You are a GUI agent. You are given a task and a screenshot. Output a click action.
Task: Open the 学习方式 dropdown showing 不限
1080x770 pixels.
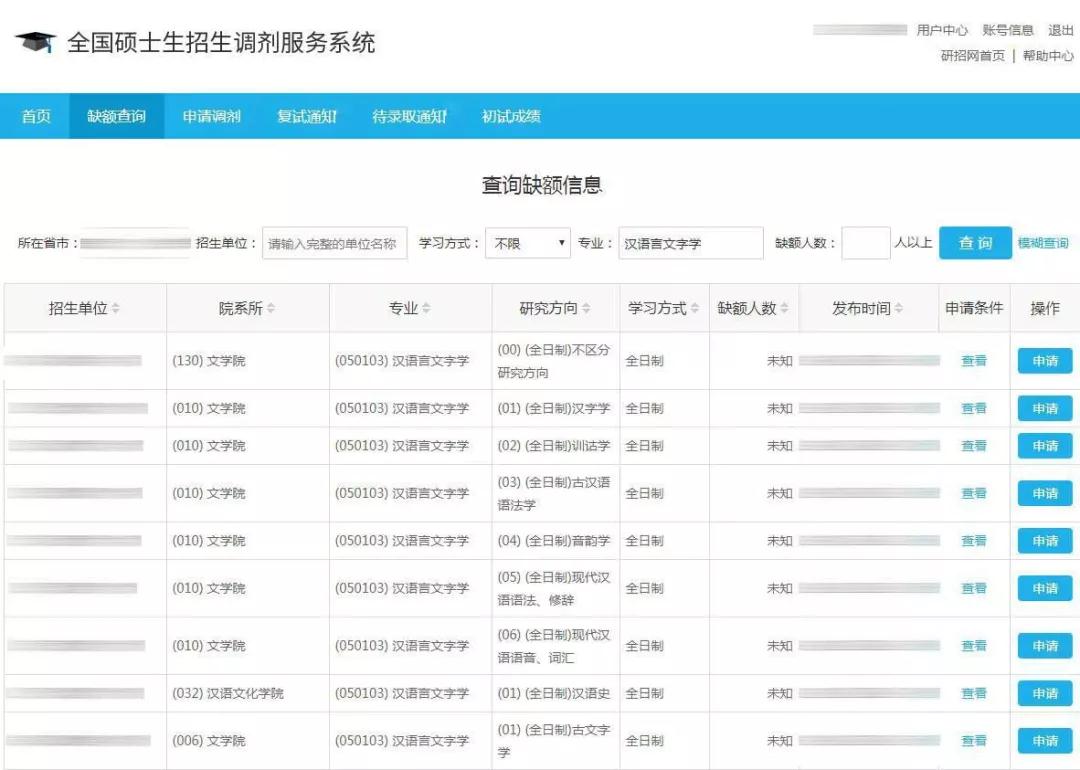(527, 242)
